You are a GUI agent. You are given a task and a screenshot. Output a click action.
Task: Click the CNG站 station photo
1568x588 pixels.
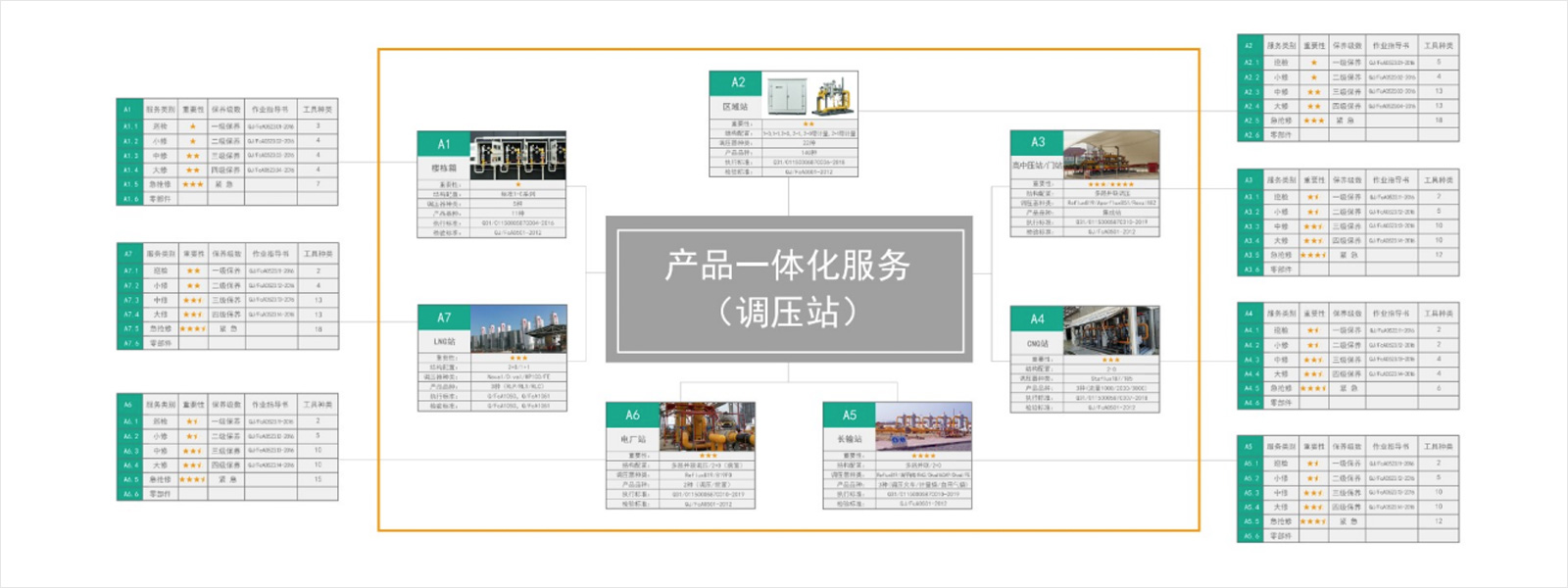(x=1111, y=330)
